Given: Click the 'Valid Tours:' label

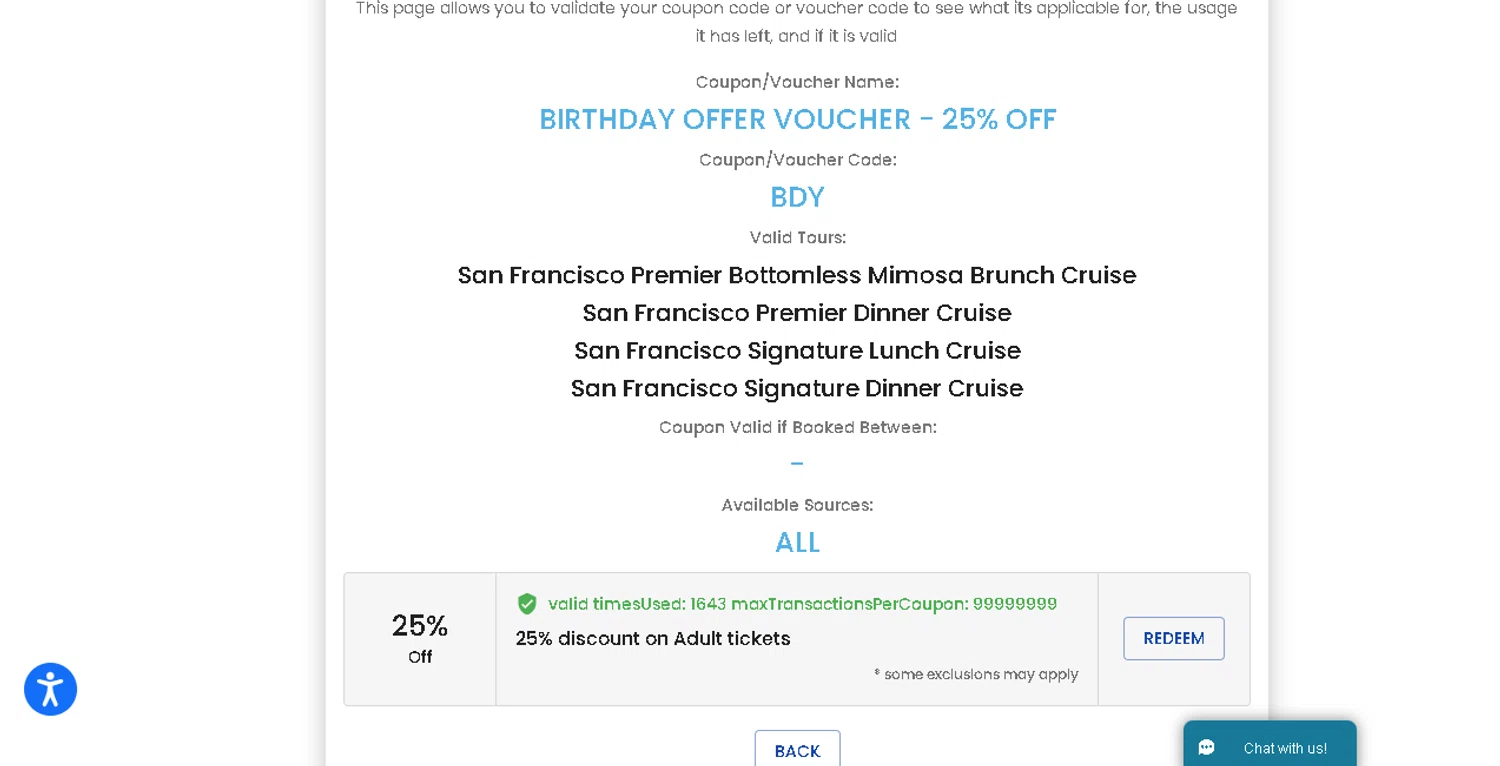Looking at the screenshot, I should (x=797, y=237).
